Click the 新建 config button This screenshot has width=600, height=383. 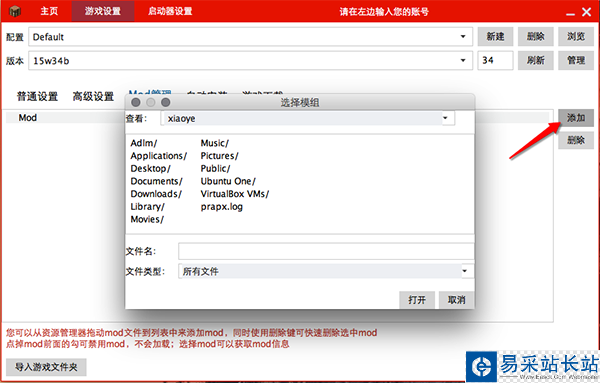coord(495,37)
